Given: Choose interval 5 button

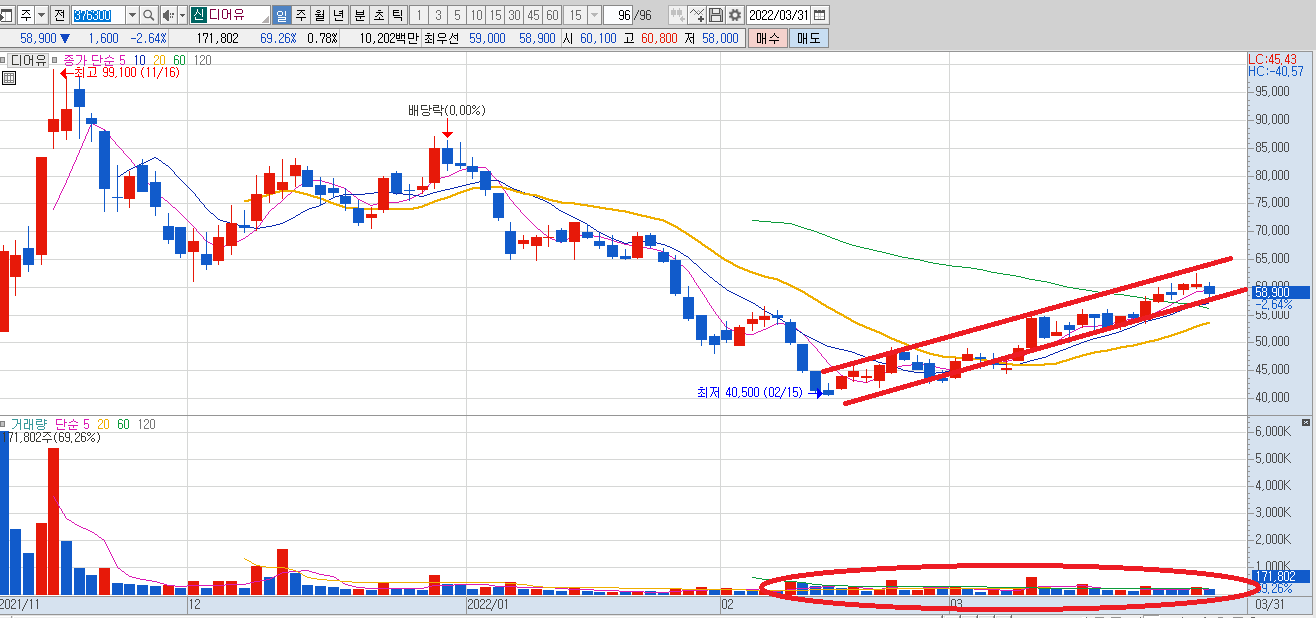Looking at the screenshot, I should coord(456,15).
